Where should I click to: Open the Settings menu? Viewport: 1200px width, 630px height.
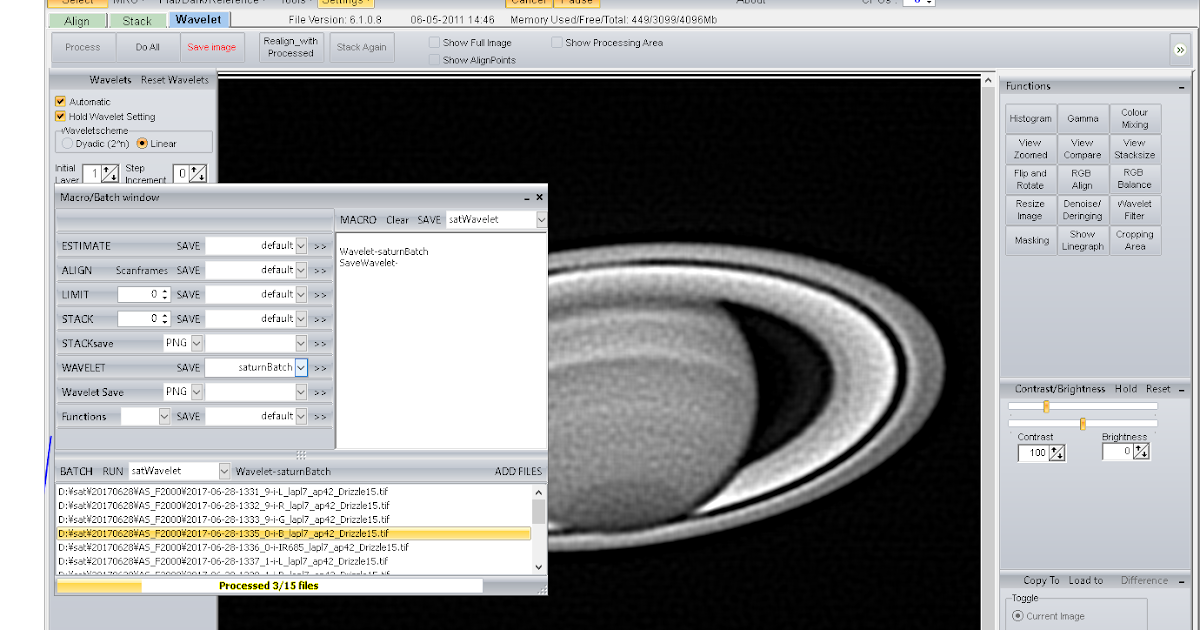pyautogui.click(x=345, y=1)
